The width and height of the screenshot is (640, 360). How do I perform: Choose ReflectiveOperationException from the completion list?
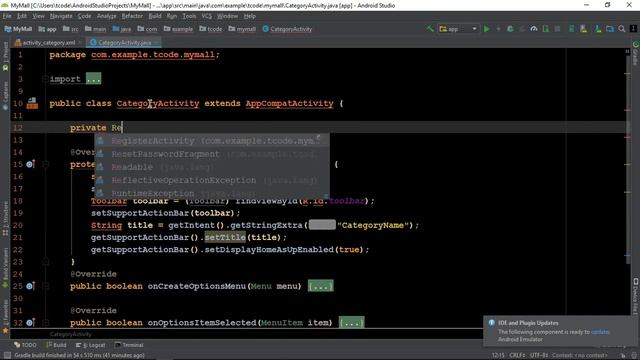click(x=211, y=180)
